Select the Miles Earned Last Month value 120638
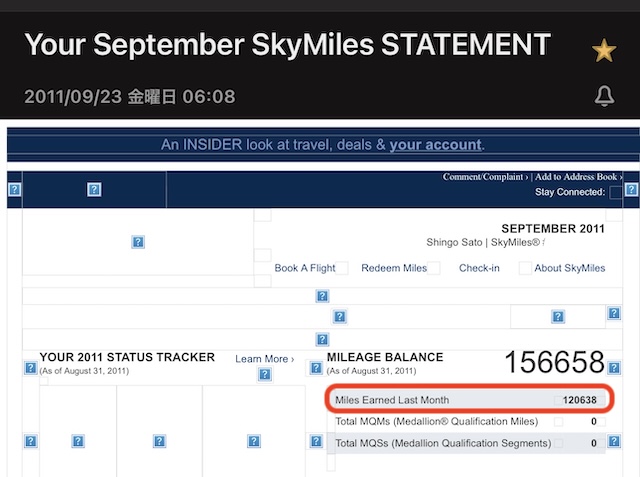640x477 pixels. [x=580, y=400]
